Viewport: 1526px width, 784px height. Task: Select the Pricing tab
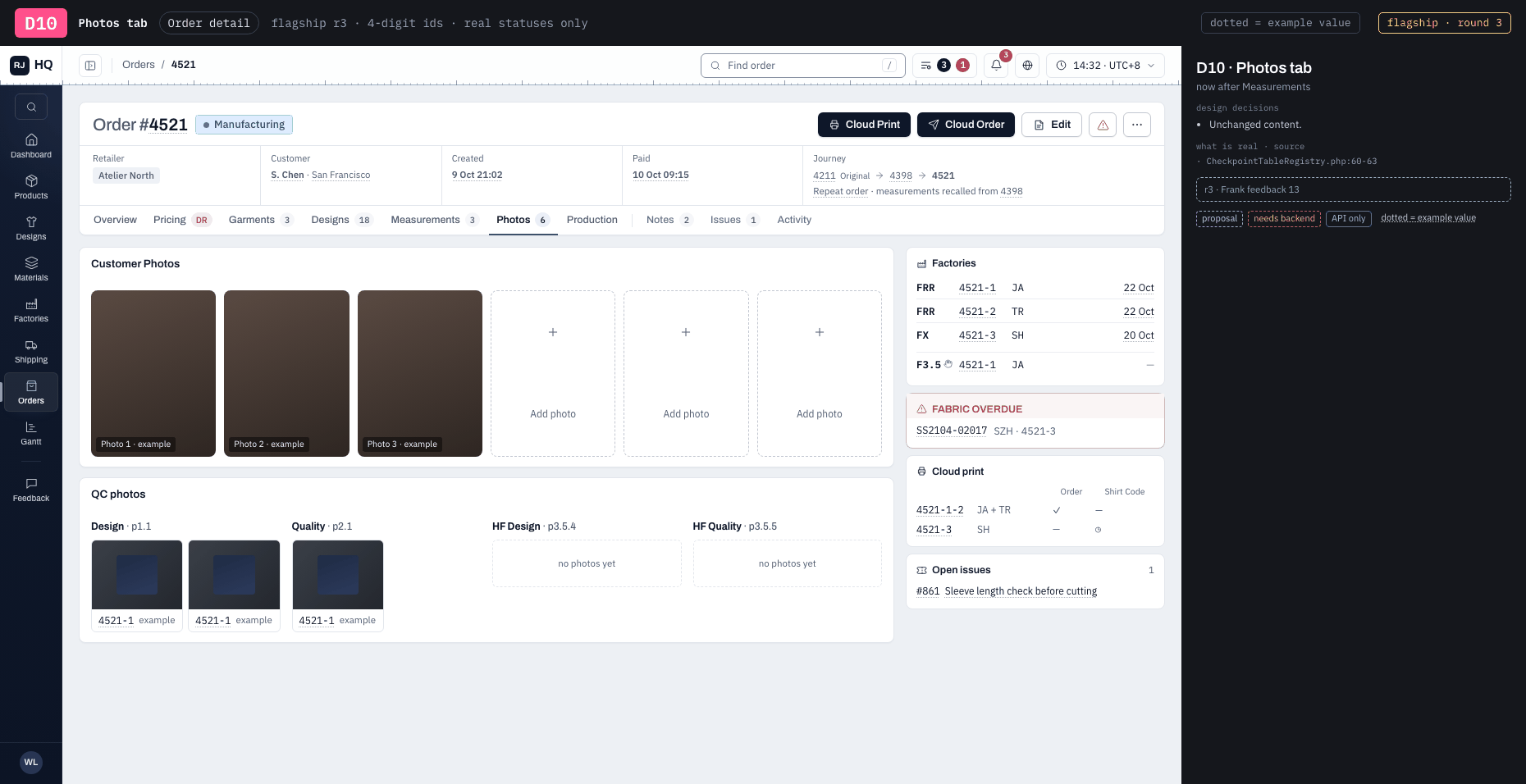(x=182, y=220)
